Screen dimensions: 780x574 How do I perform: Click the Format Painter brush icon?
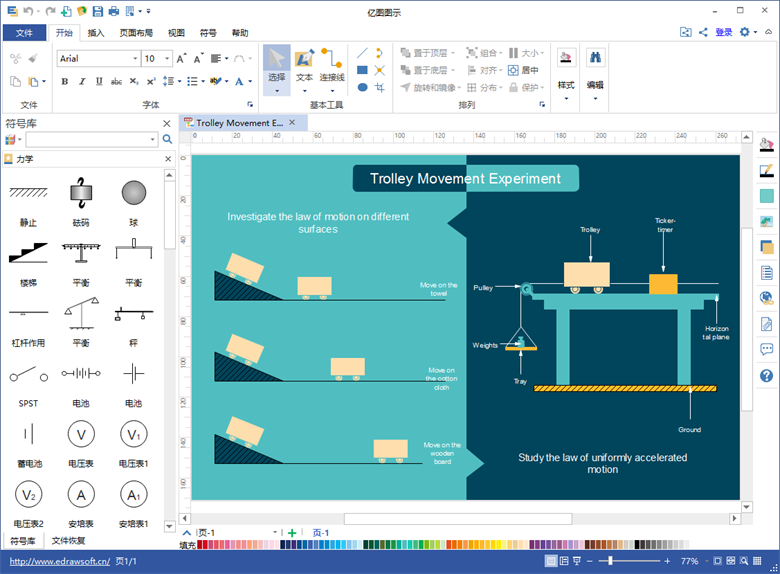[x=33, y=59]
